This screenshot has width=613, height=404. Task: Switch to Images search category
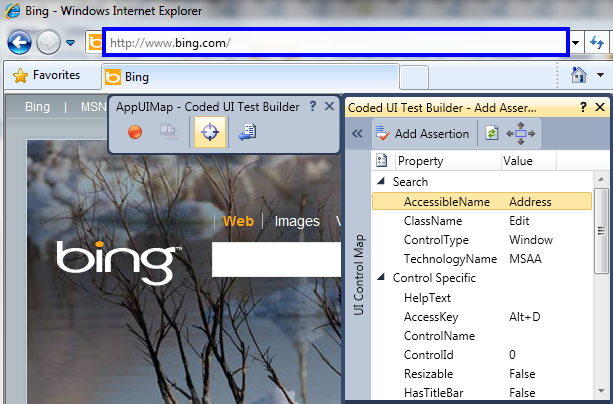coord(297,221)
